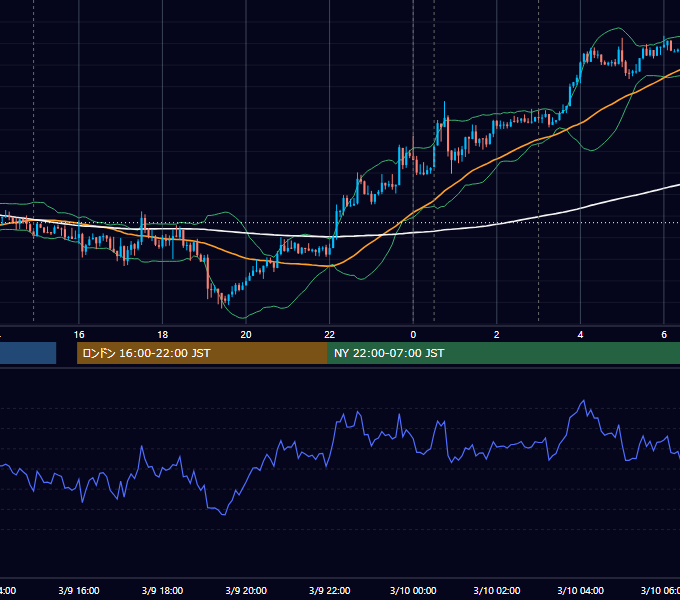
Task: Click the 20 hour label on price chart axis
Action: pyautogui.click(x=246, y=335)
